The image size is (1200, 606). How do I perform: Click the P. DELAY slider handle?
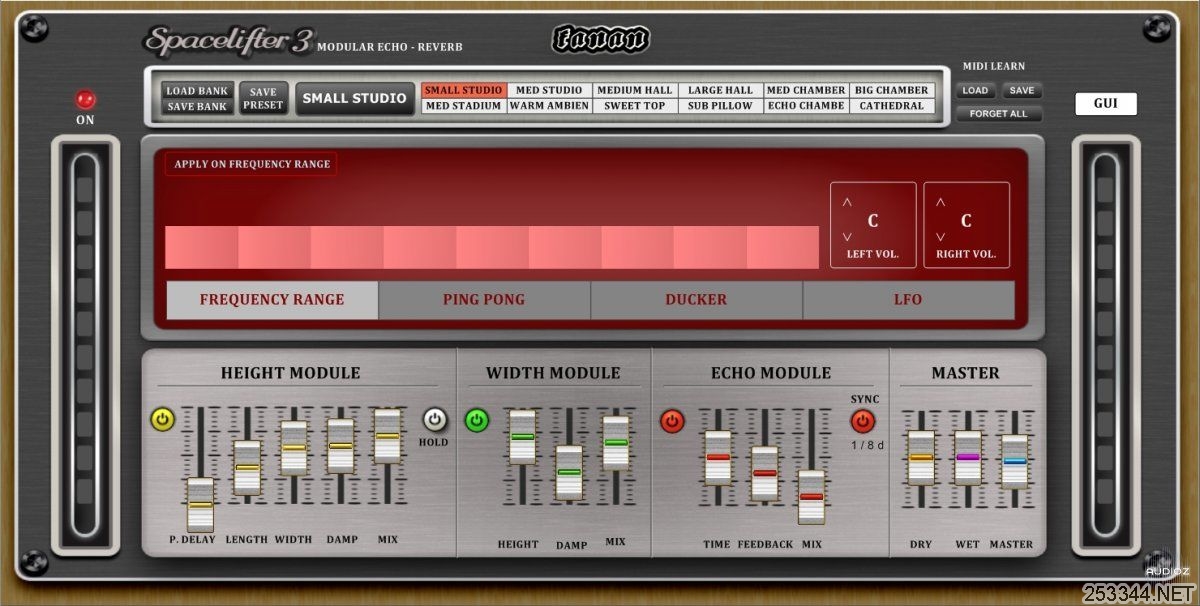click(200, 505)
